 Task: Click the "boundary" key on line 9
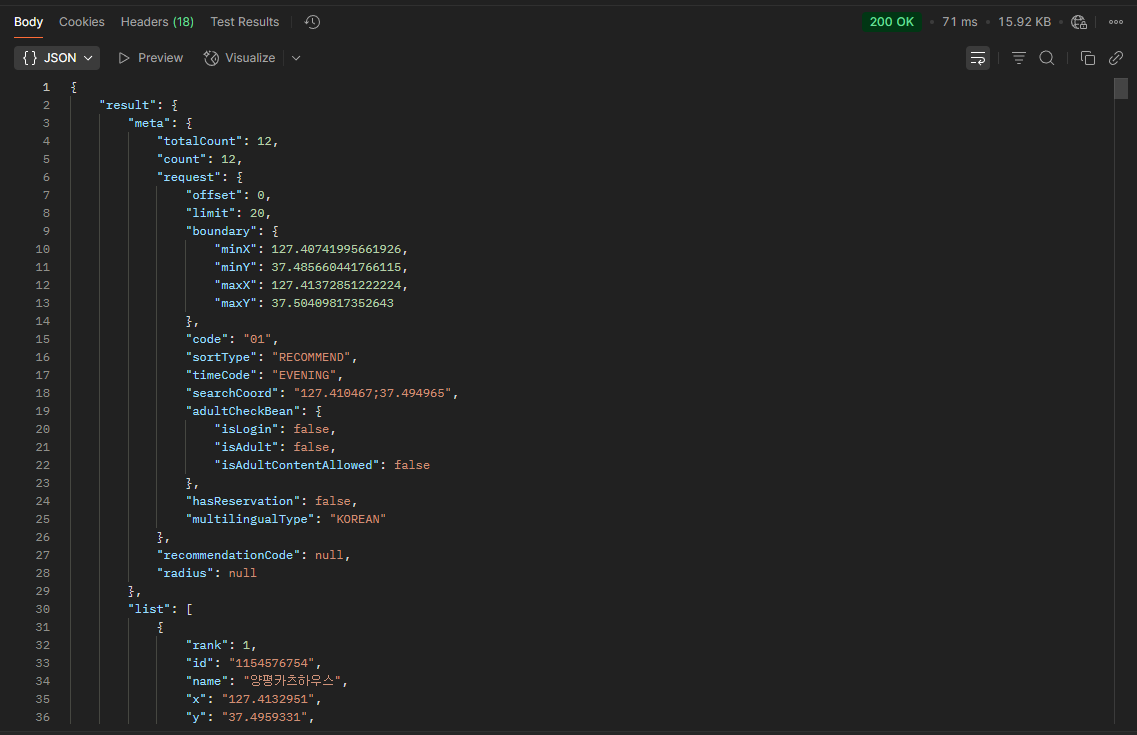click(221, 231)
